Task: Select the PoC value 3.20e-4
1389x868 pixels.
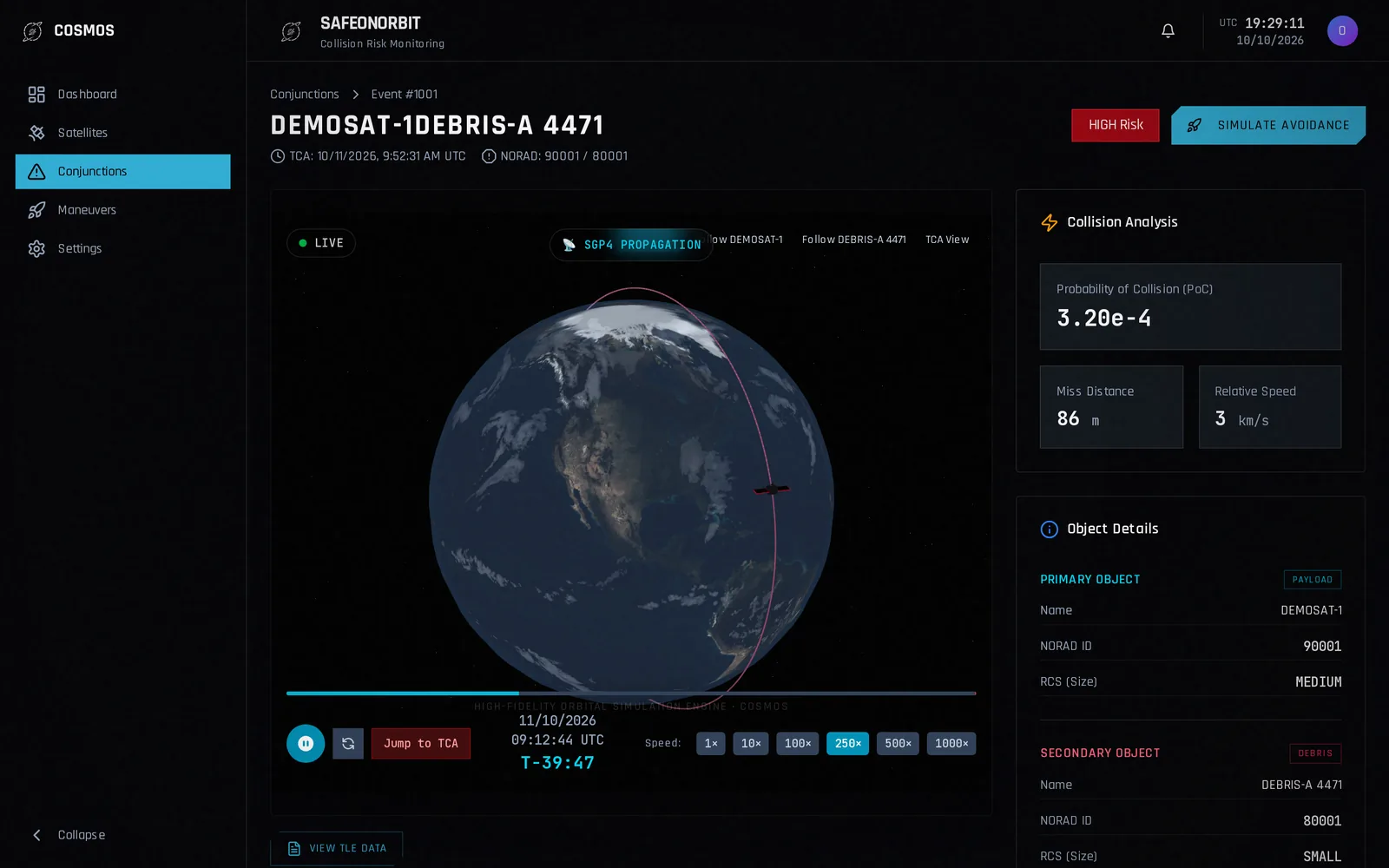Action: (x=1104, y=319)
